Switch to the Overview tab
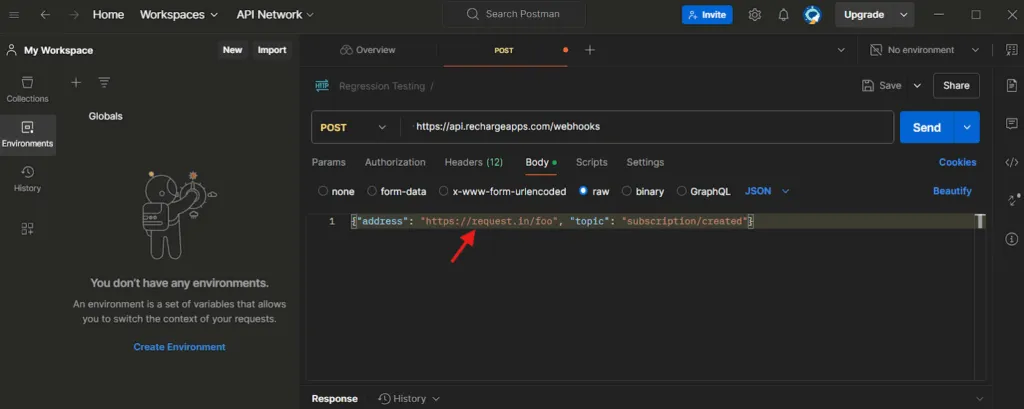Screen dimensions: 1024x409 tap(368, 50)
